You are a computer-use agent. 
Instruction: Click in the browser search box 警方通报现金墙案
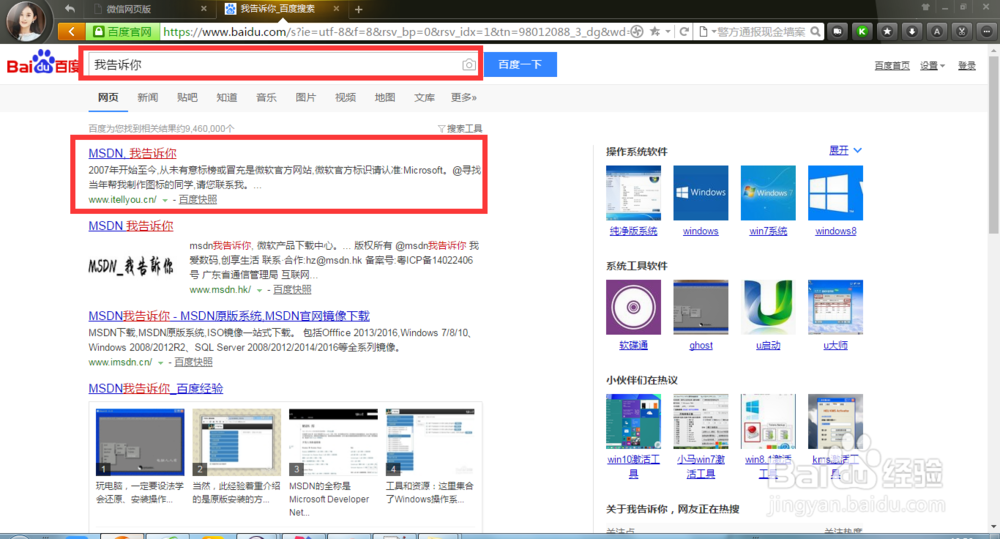[x=760, y=31]
